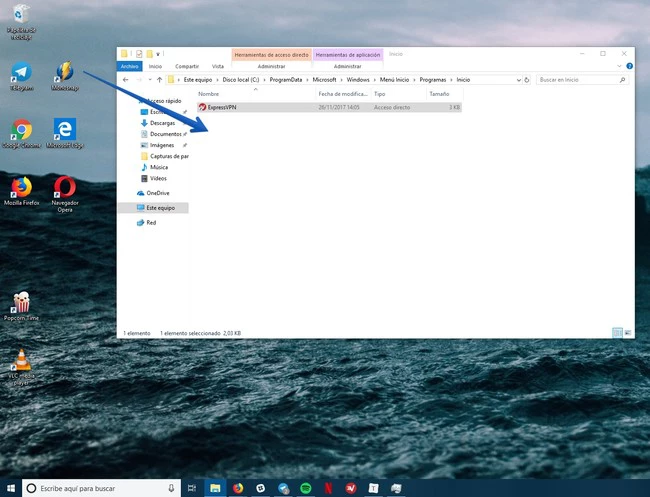The height and width of the screenshot is (497, 650).
Task: Switch to large icons view in status bar
Action: tap(628, 332)
